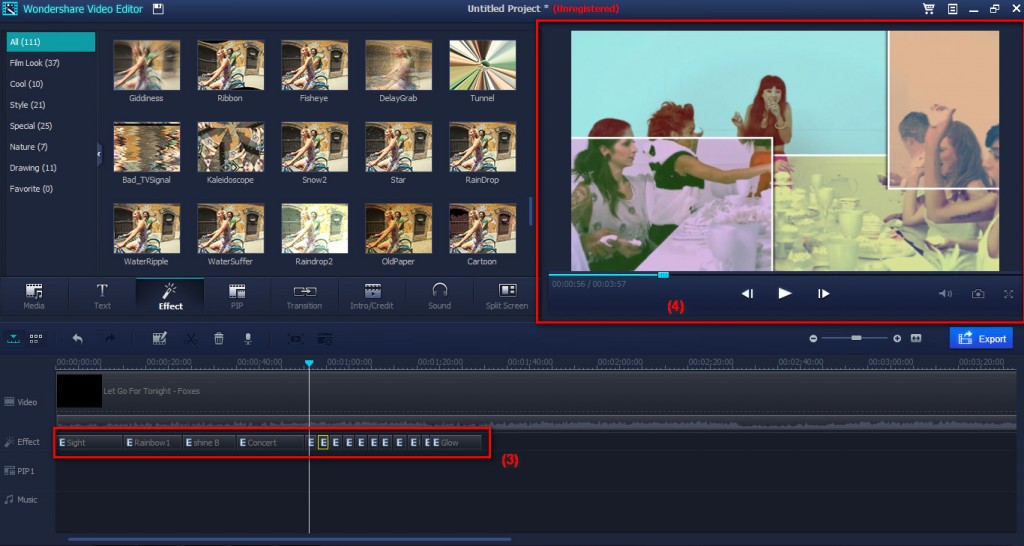Record a voiceover with the microphone icon
The height and width of the screenshot is (546, 1024).
248,338
